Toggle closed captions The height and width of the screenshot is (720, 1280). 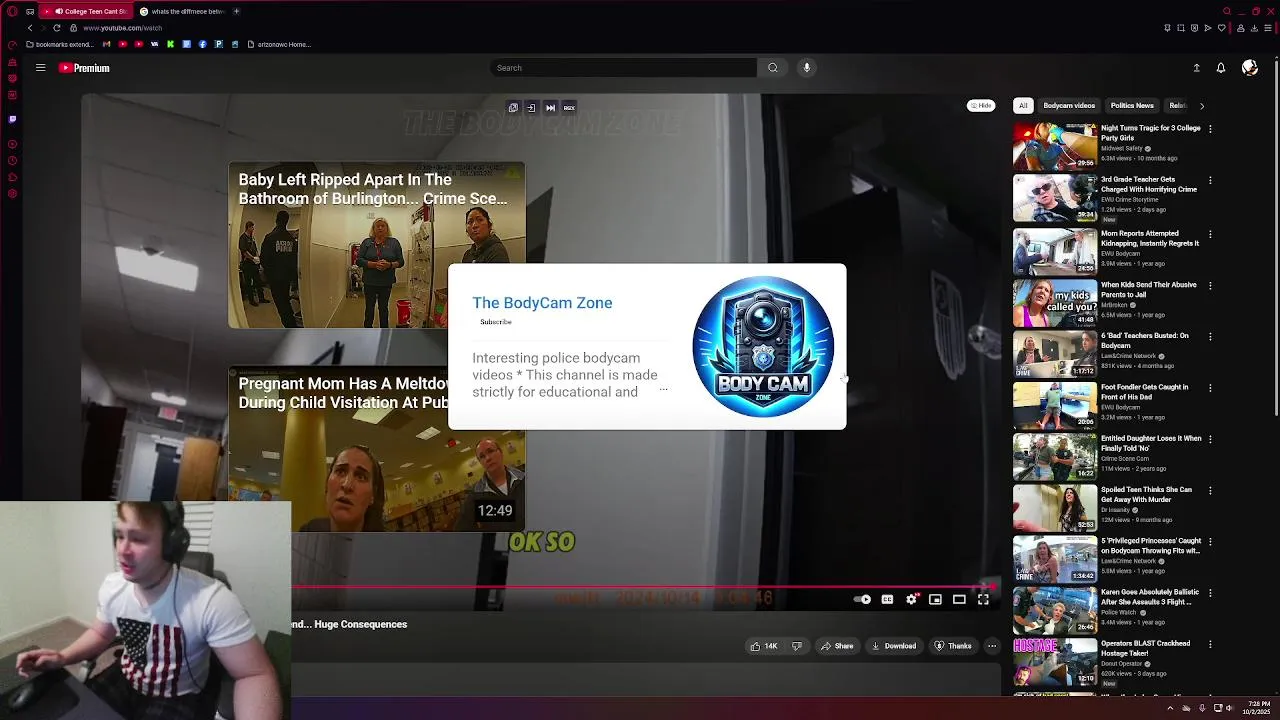point(887,600)
